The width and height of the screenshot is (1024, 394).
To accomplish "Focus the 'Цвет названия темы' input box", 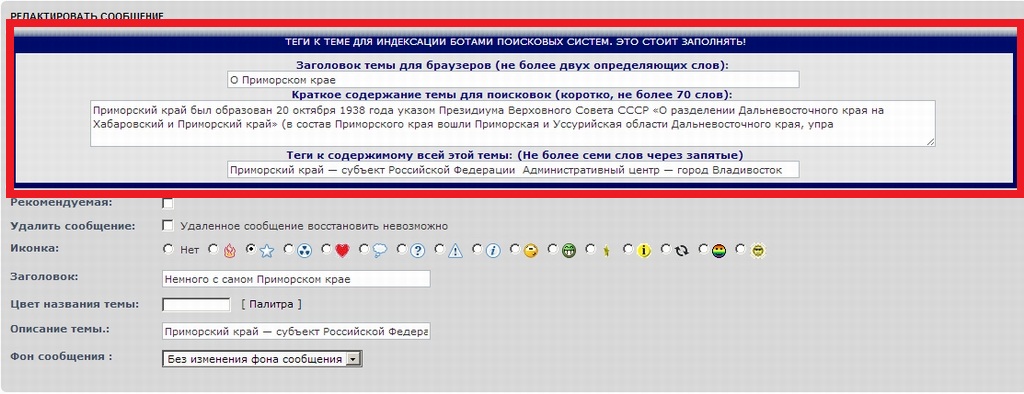I will click(x=196, y=304).
